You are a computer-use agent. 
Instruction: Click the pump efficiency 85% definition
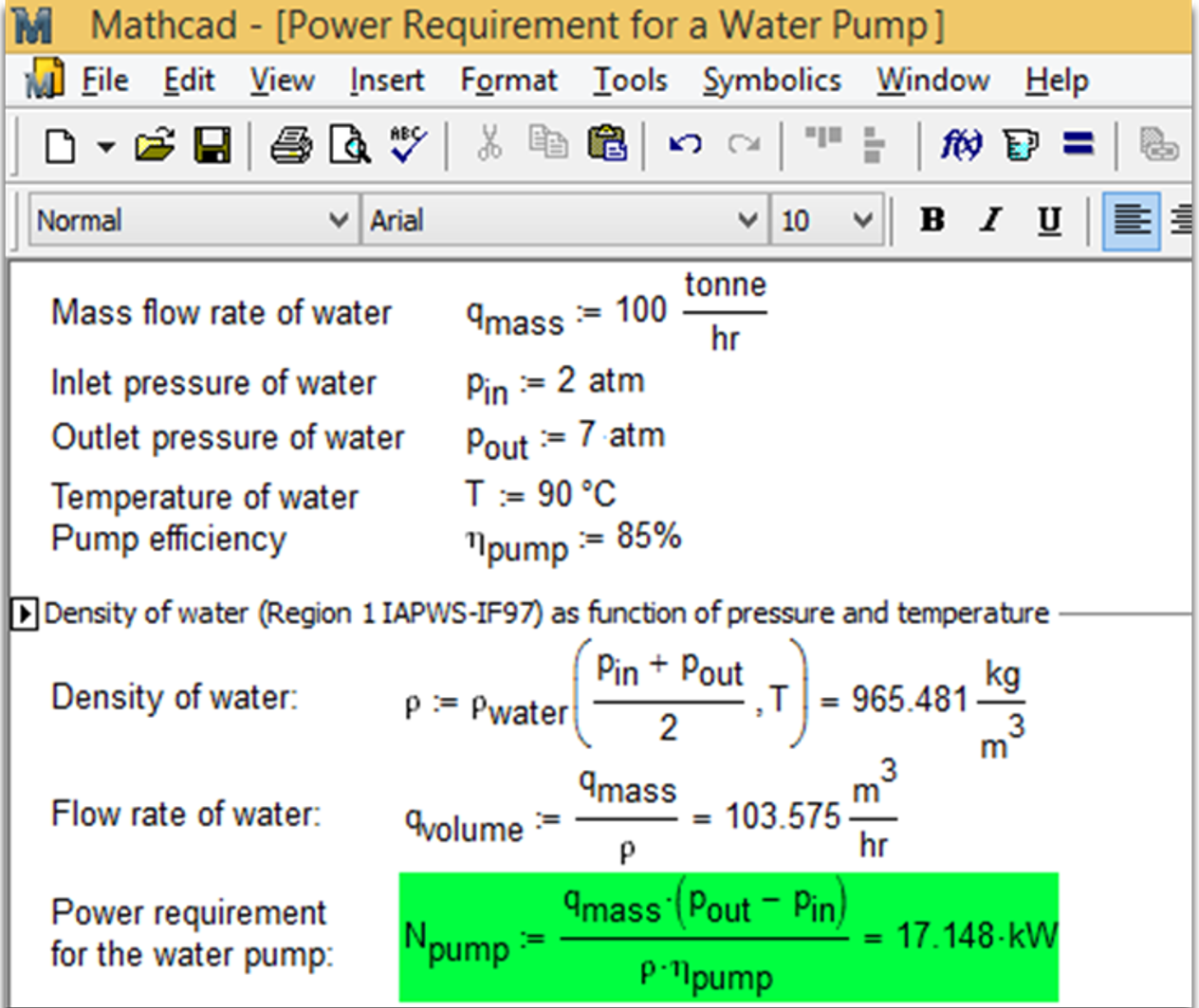coord(573,542)
